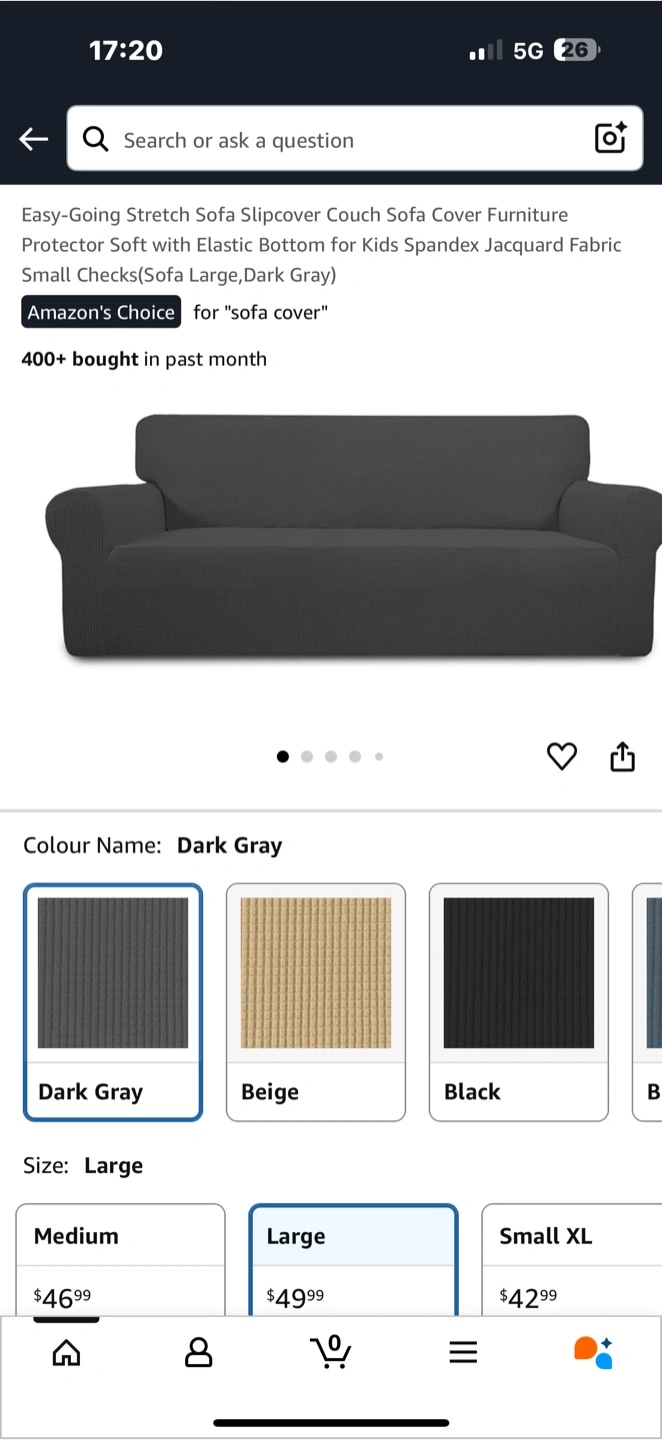Choose Small XL size option
This screenshot has width=662, height=1440.
[572, 1260]
